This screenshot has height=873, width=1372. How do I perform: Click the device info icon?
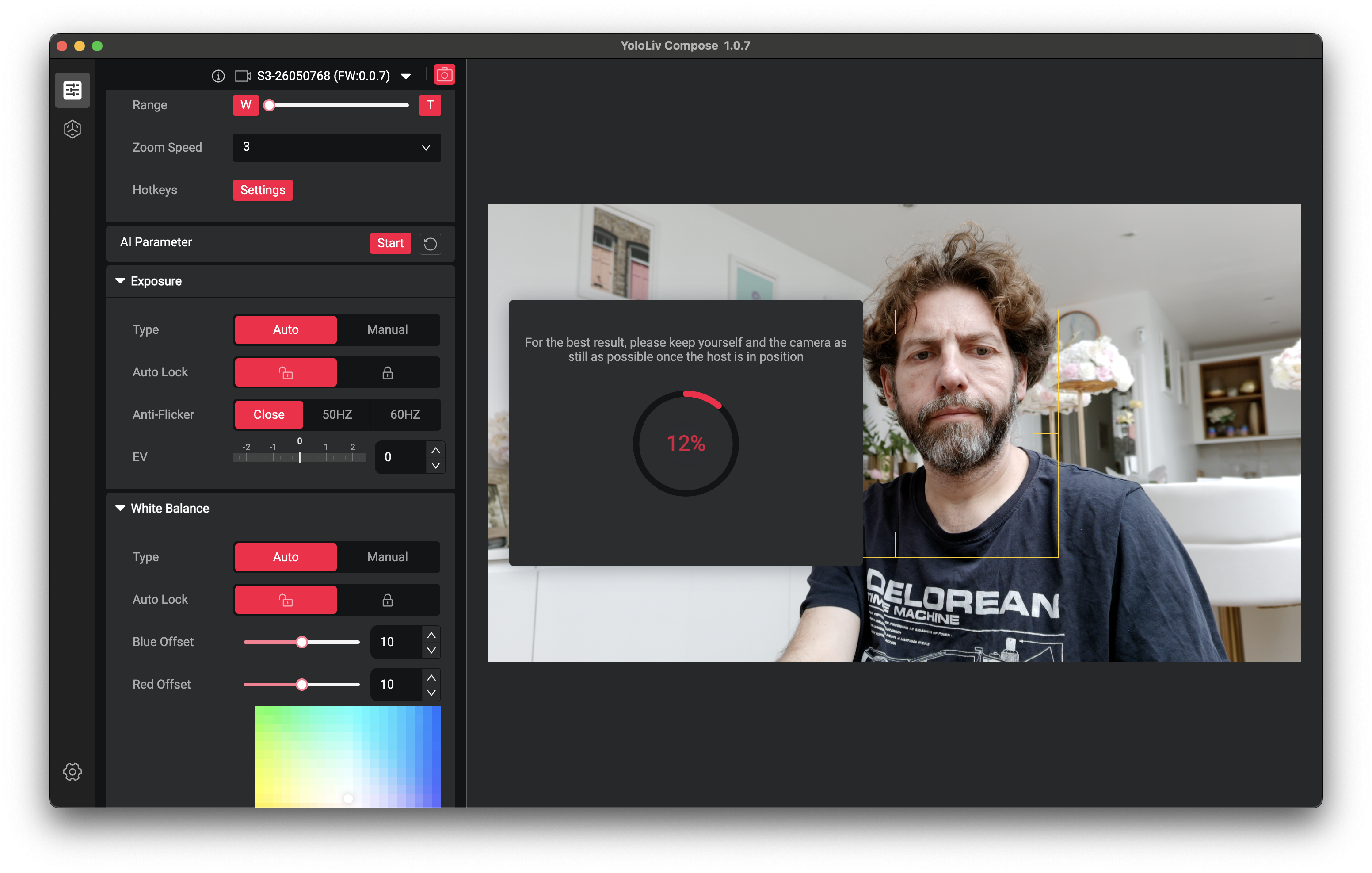pyautogui.click(x=218, y=76)
